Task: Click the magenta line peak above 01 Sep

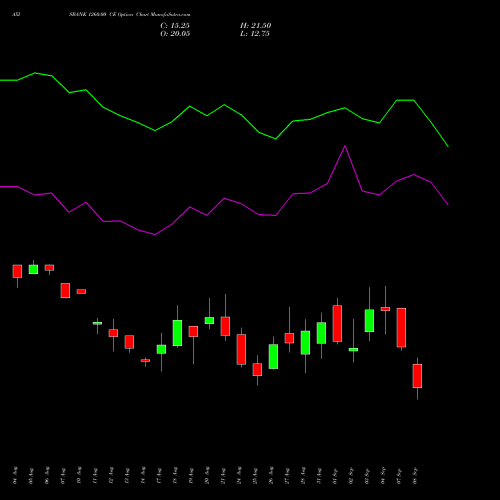Action: tap(345, 146)
